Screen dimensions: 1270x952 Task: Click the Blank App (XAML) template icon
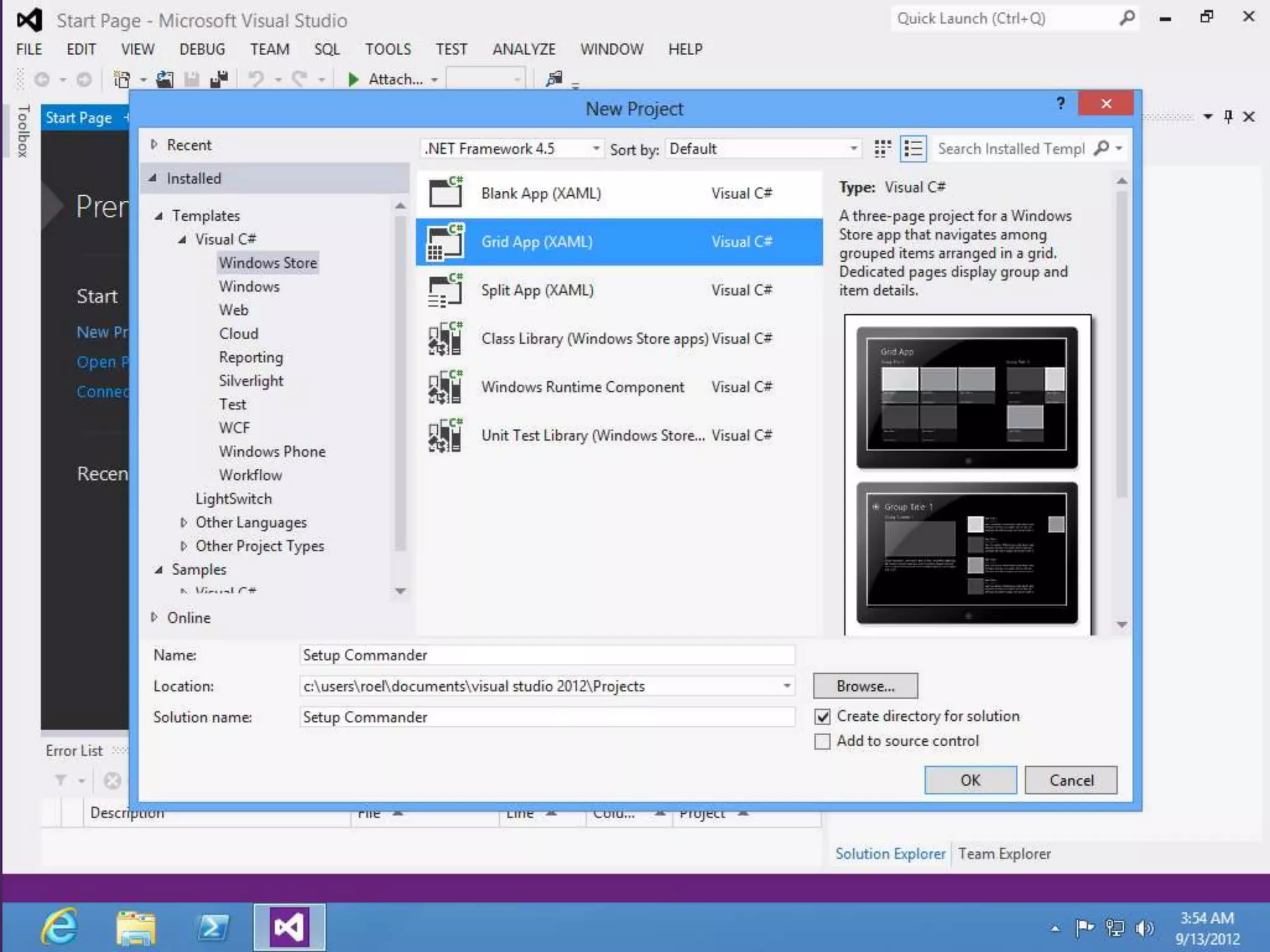(445, 193)
